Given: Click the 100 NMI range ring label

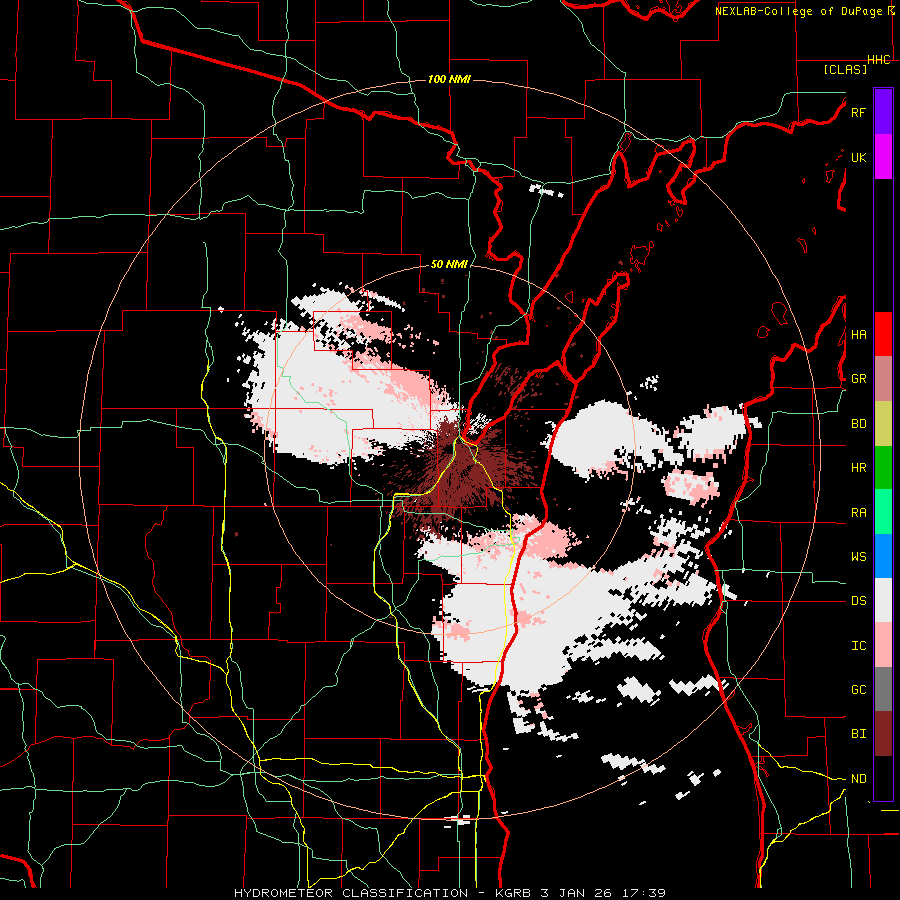Looking at the screenshot, I should tap(449, 79).
